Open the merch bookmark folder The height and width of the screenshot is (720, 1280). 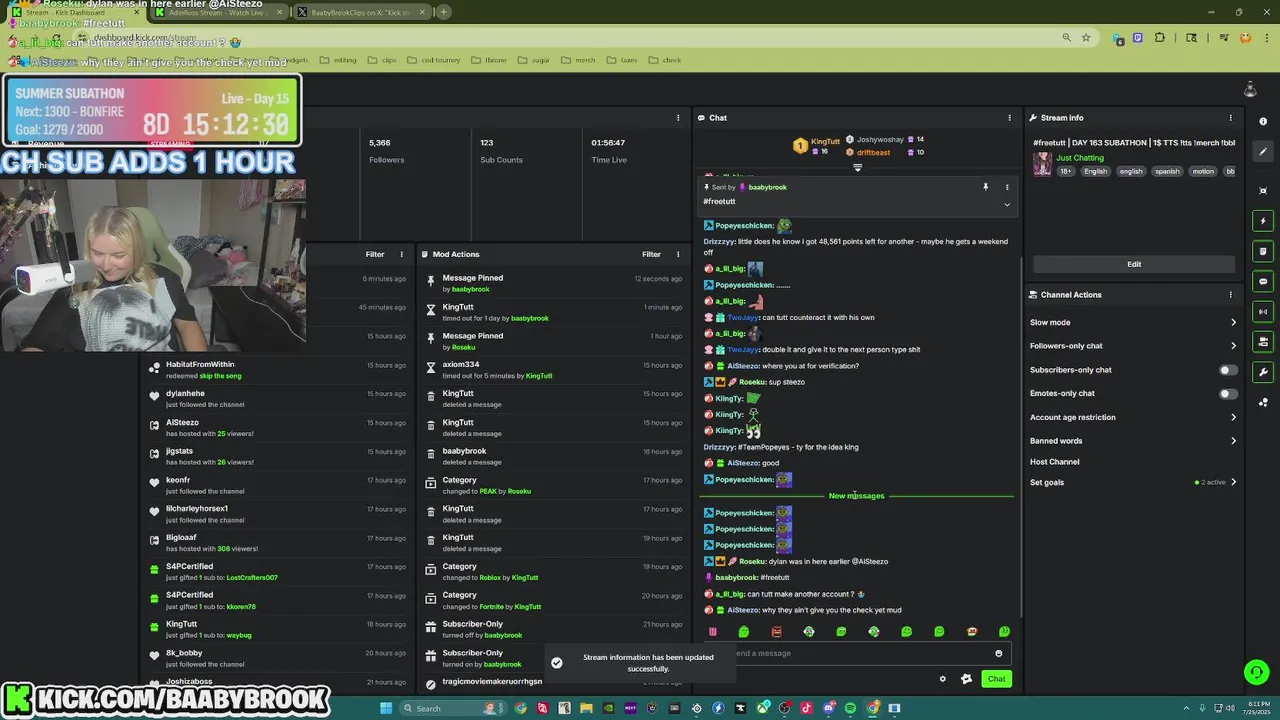(579, 60)
